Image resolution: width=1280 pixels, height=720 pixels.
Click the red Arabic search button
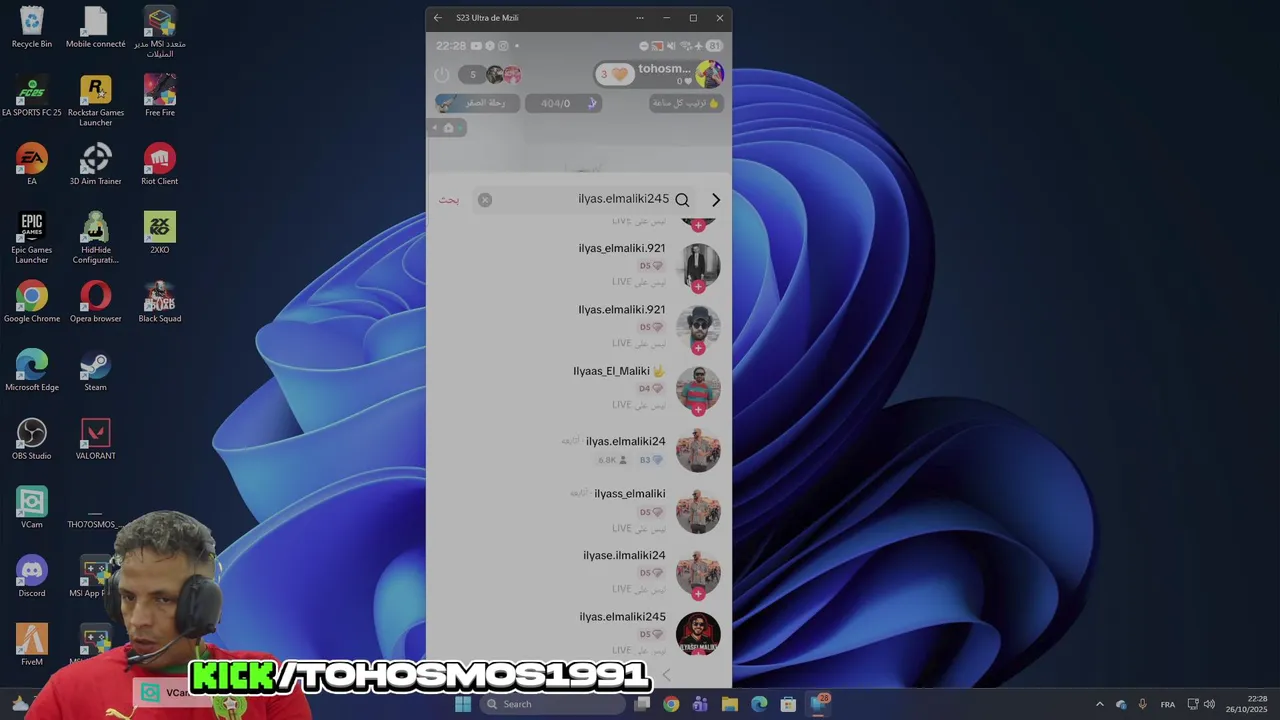449,200
